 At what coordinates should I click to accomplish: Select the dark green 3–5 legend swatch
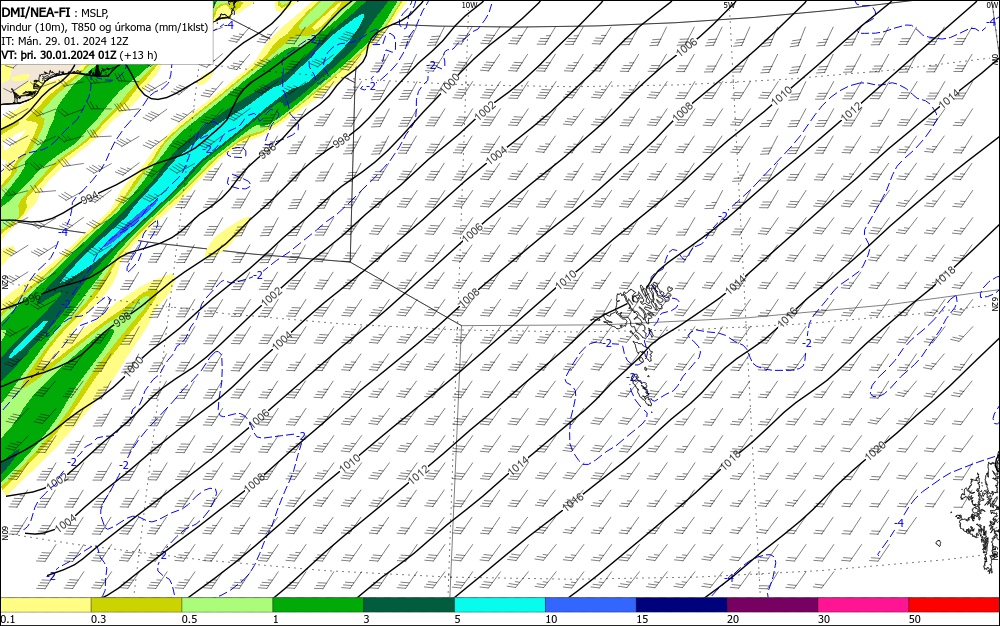tap(409, 605)
